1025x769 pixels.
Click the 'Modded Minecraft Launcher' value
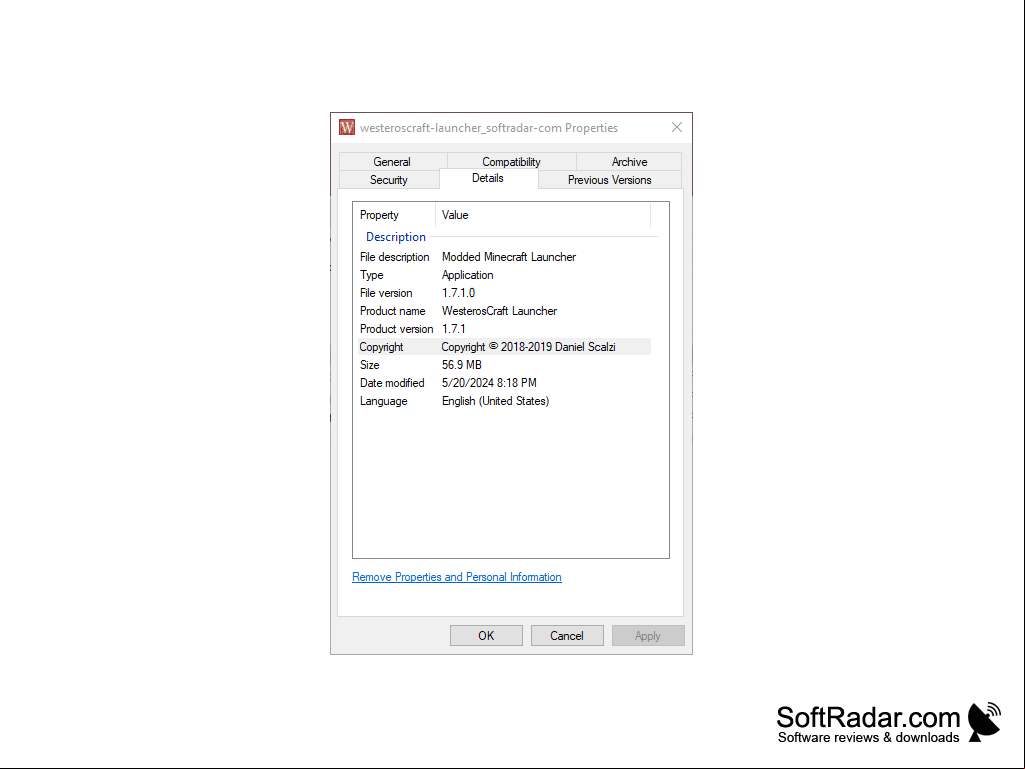[x=509, y=257]
